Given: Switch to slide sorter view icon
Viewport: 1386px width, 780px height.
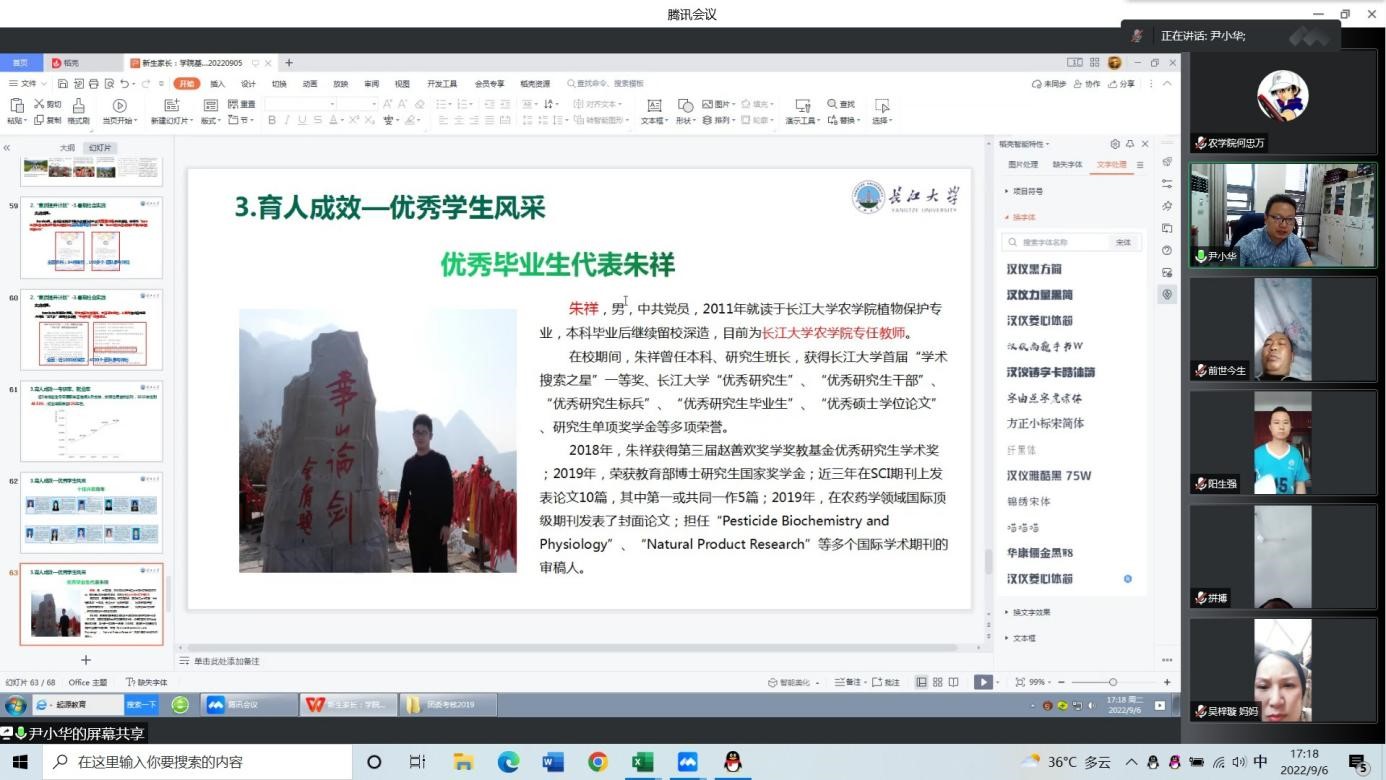Looking at the screenshot, I should pos(937,682).
